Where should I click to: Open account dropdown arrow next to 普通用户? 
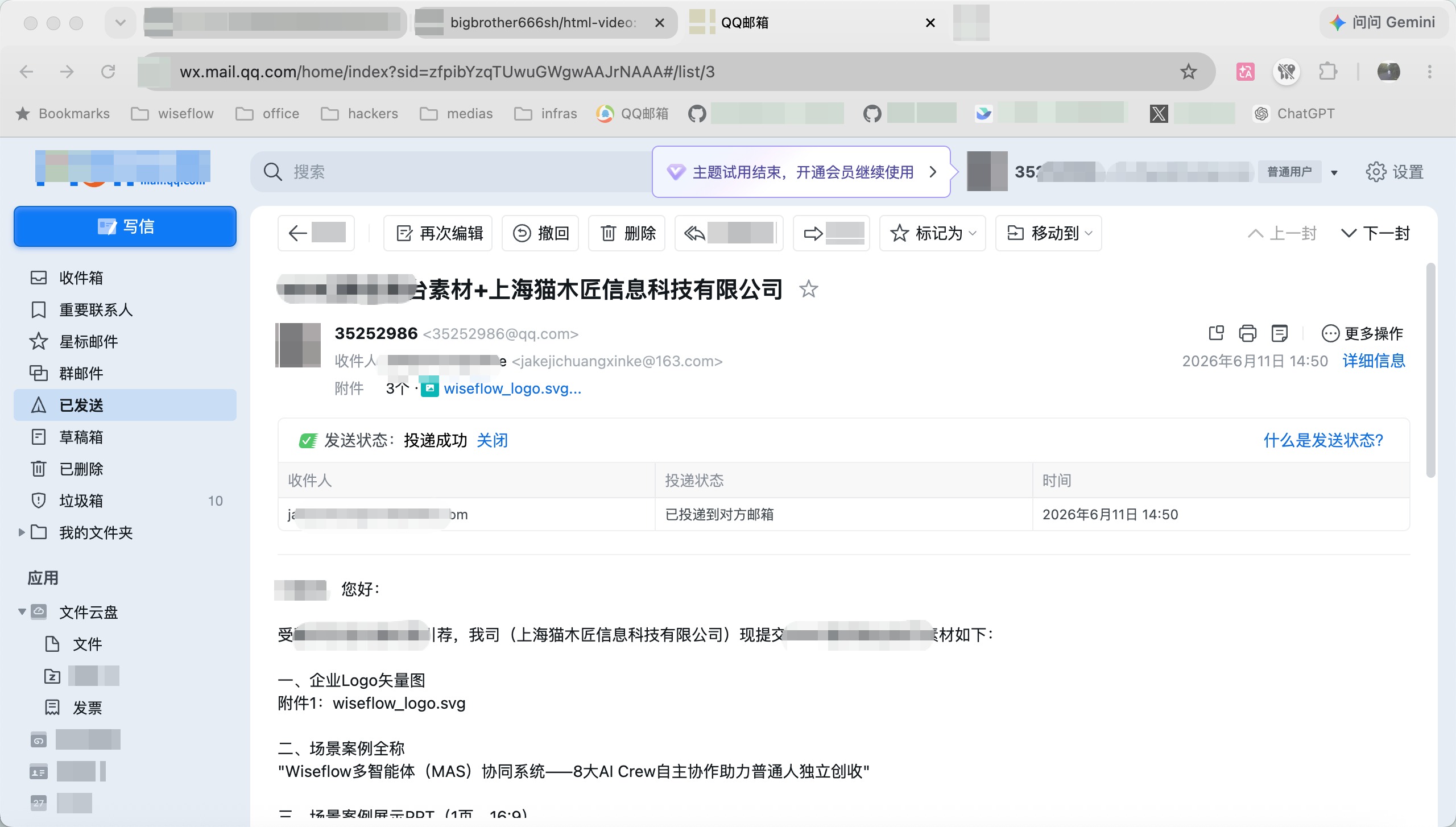coord(1334,172)
